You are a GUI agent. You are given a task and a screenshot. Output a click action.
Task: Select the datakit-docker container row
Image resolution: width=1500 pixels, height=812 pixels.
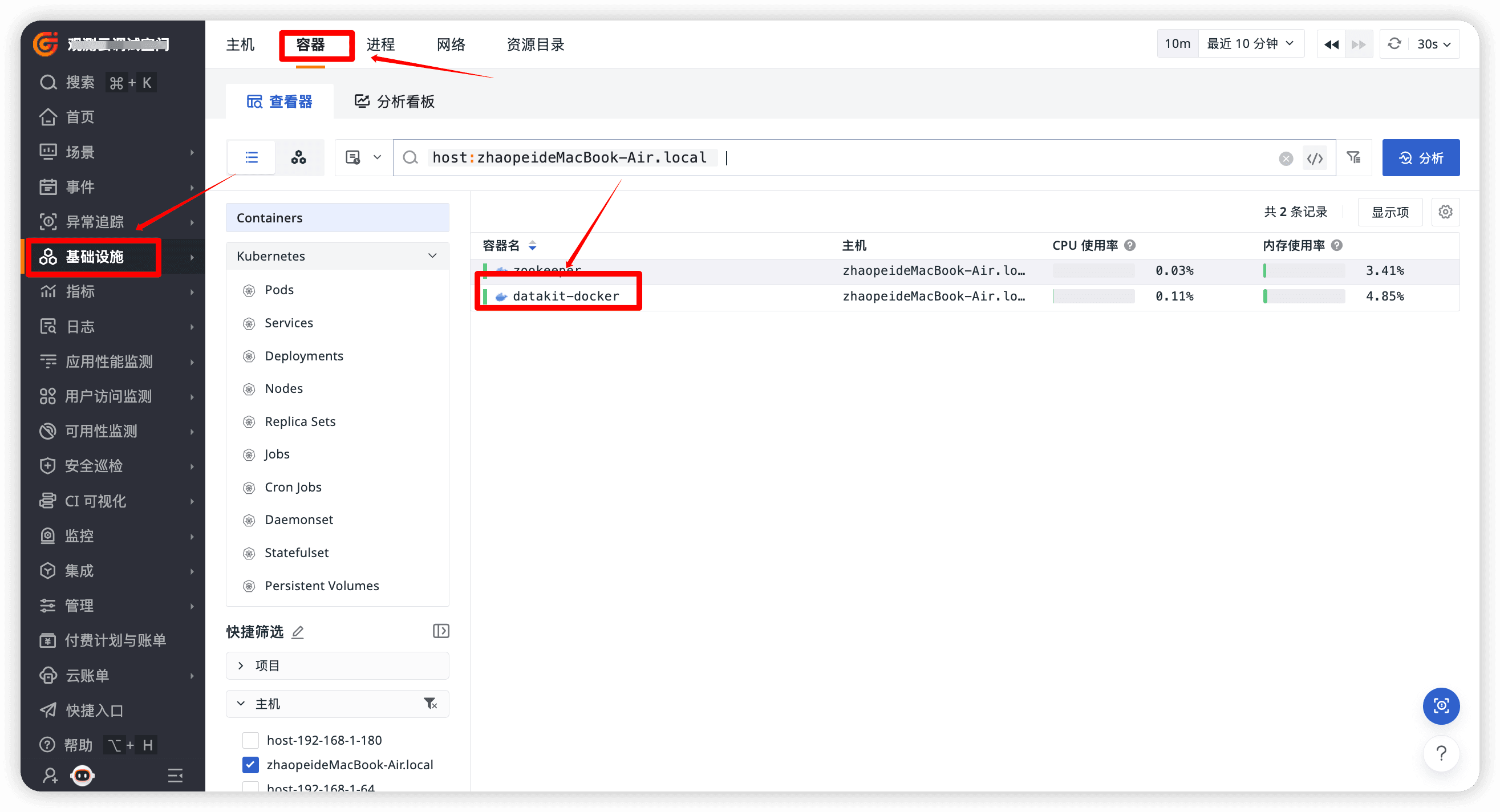pos(565,296)
